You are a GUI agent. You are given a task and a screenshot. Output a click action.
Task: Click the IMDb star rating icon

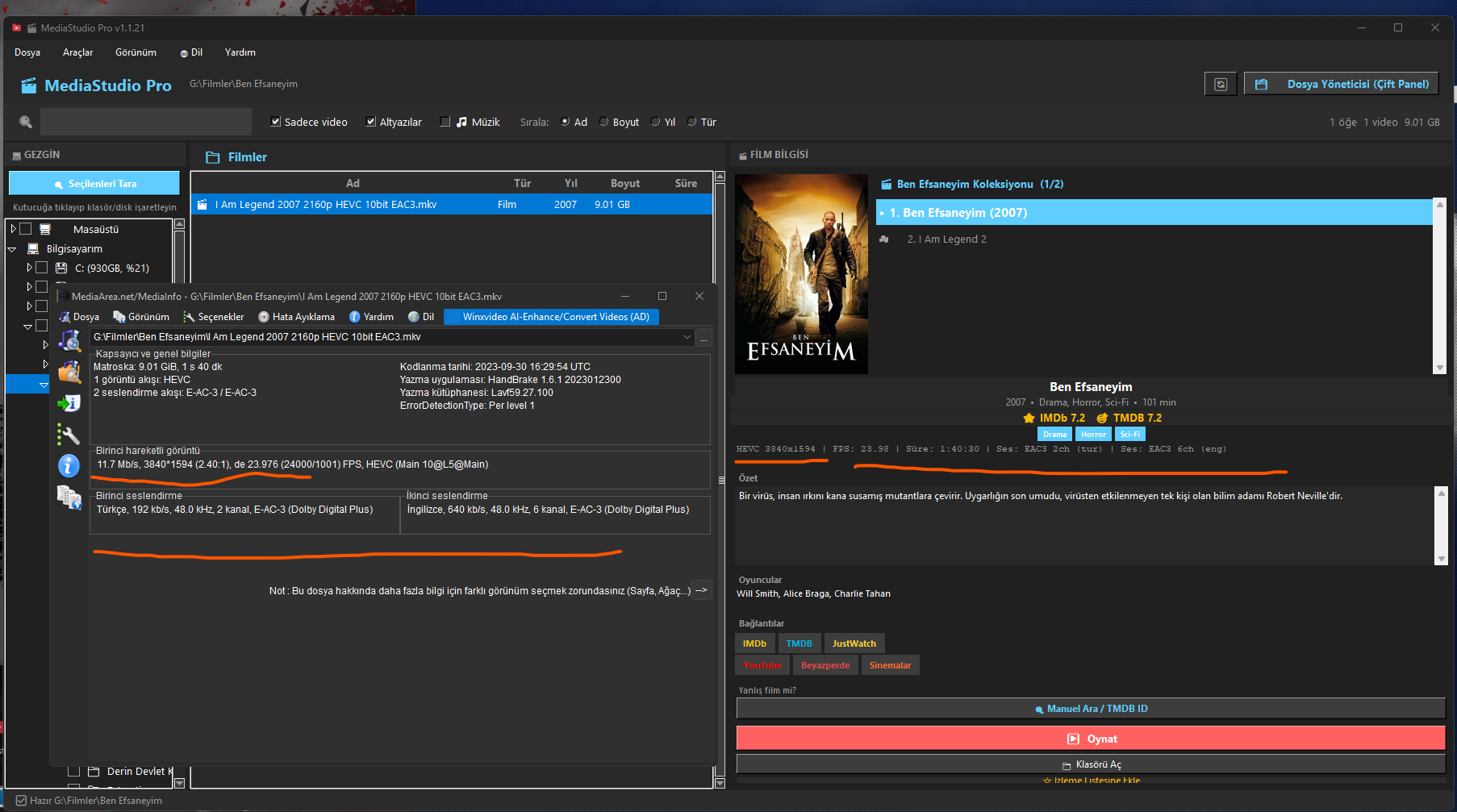(x=1029, y=418)
